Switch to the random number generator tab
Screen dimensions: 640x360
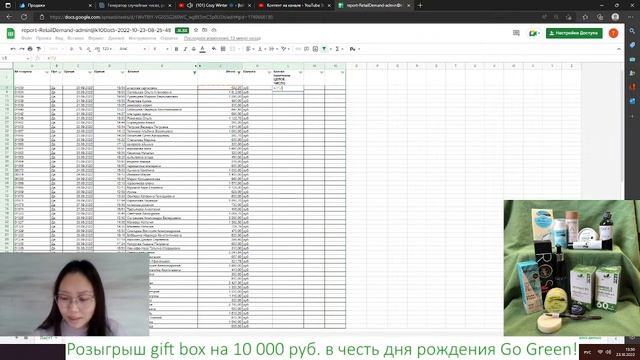click(x=135, y=5)
